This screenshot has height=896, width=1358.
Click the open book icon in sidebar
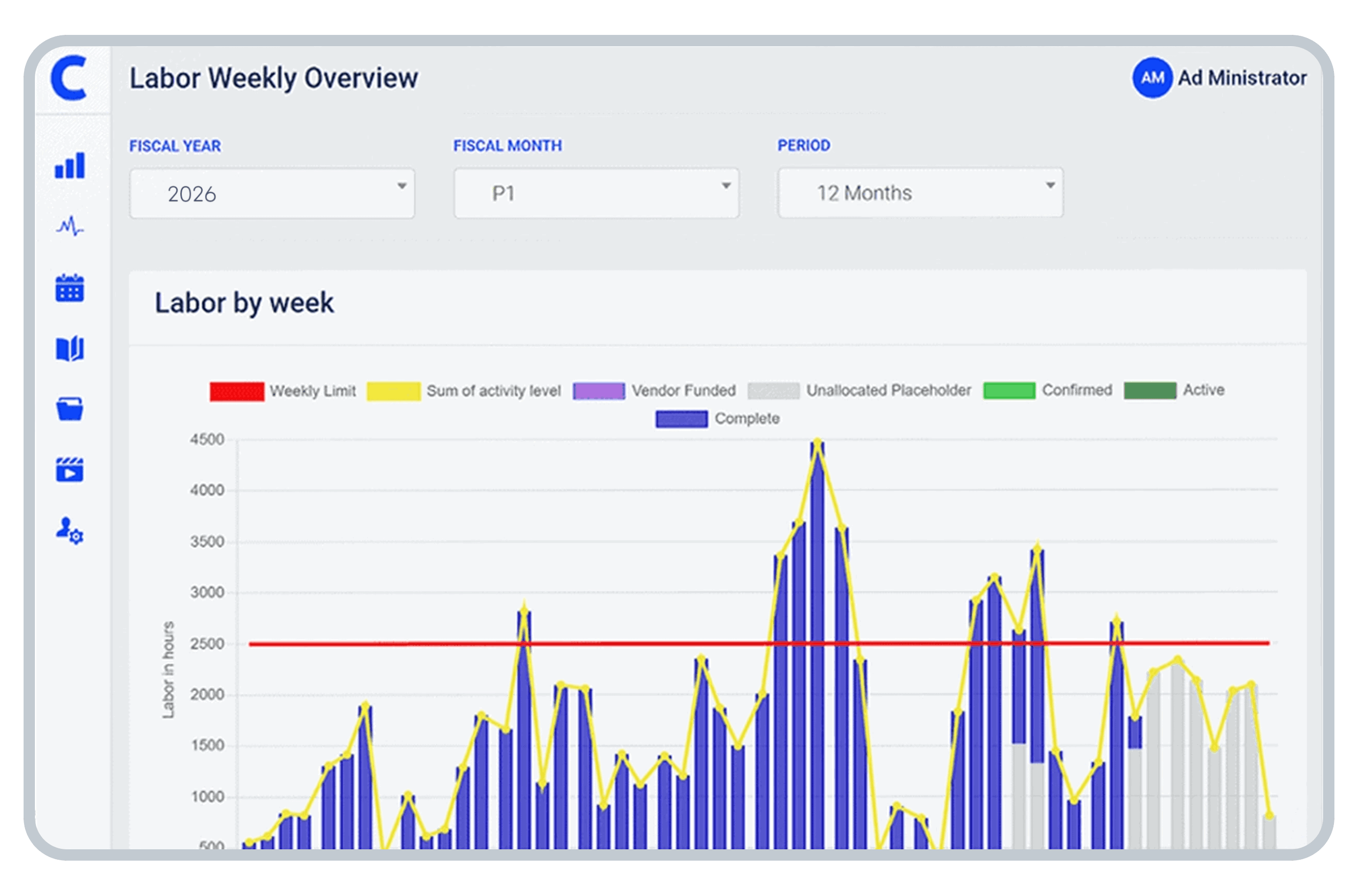[70, 348]
